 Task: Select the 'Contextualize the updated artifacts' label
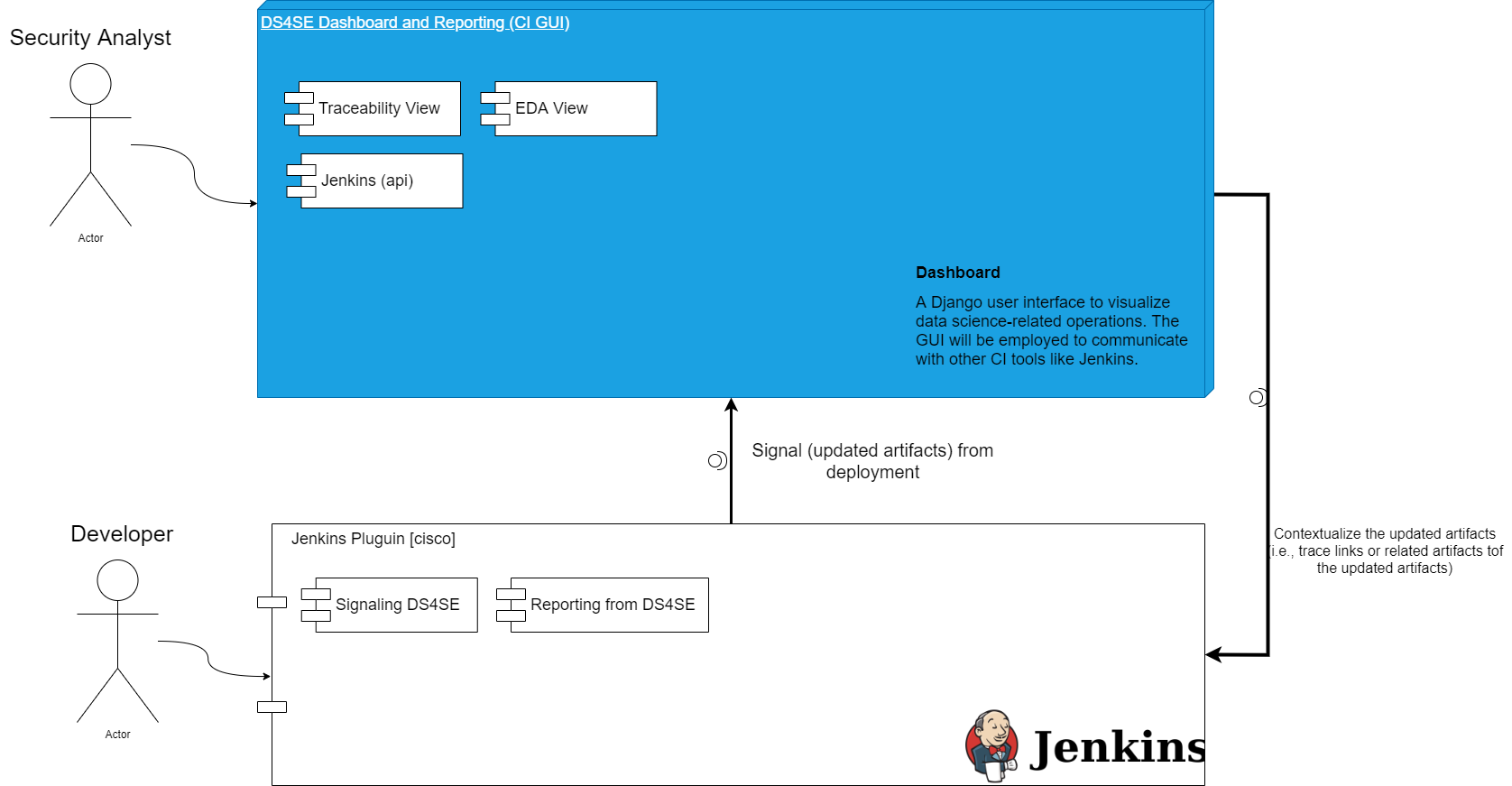pos(1385,550)
